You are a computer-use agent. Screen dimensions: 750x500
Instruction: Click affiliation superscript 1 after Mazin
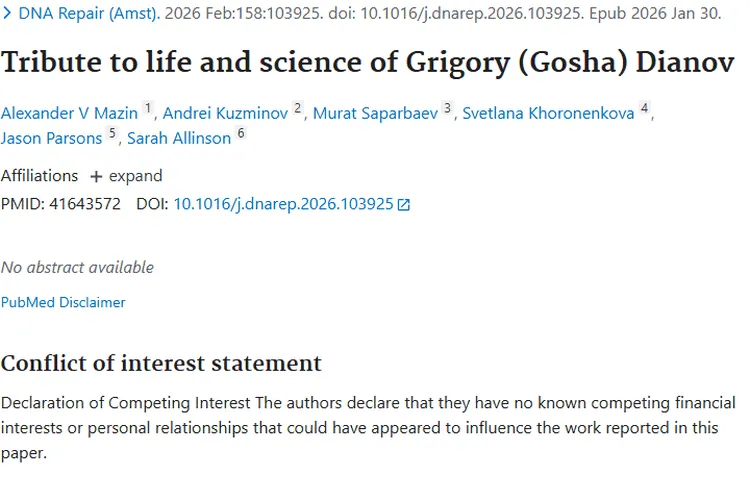tap(148, 108)
